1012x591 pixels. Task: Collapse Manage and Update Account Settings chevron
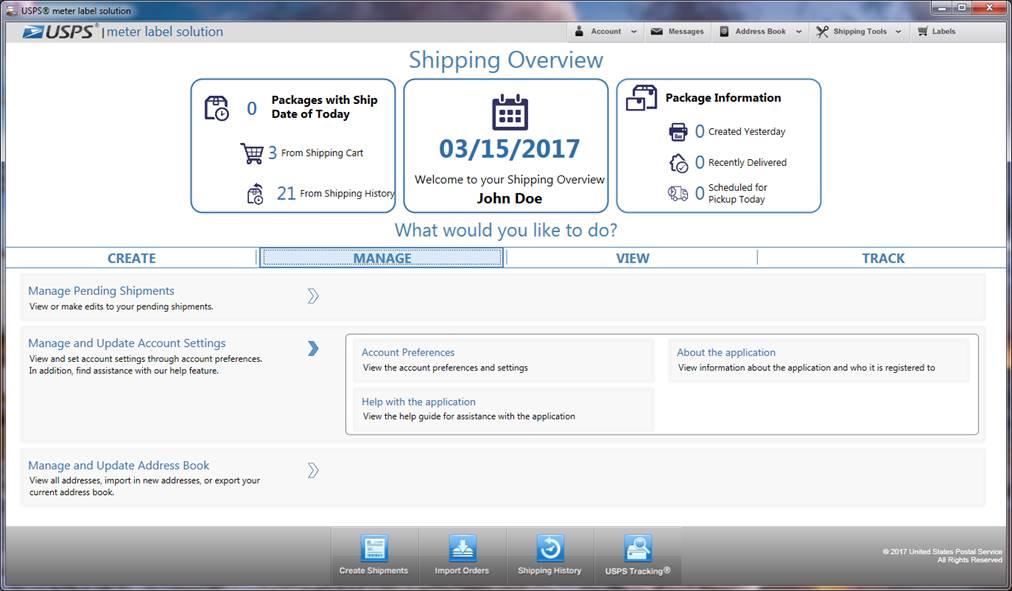coord(313,348)
